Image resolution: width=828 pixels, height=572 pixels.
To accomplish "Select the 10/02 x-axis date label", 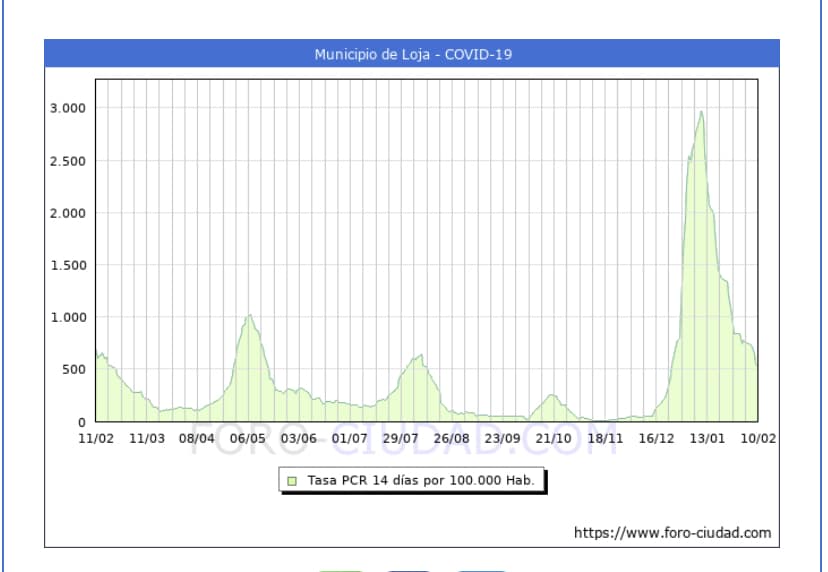I will (x=757, y=438).
